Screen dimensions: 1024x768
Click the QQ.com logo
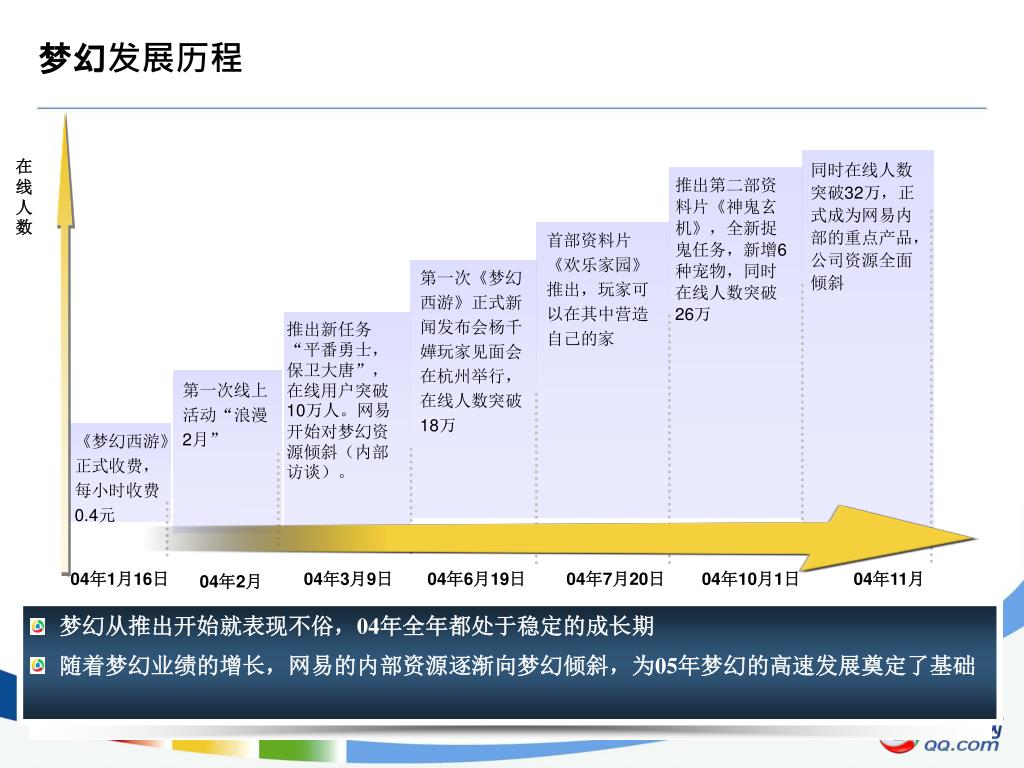pyautogui.click(x=940, y=741)
